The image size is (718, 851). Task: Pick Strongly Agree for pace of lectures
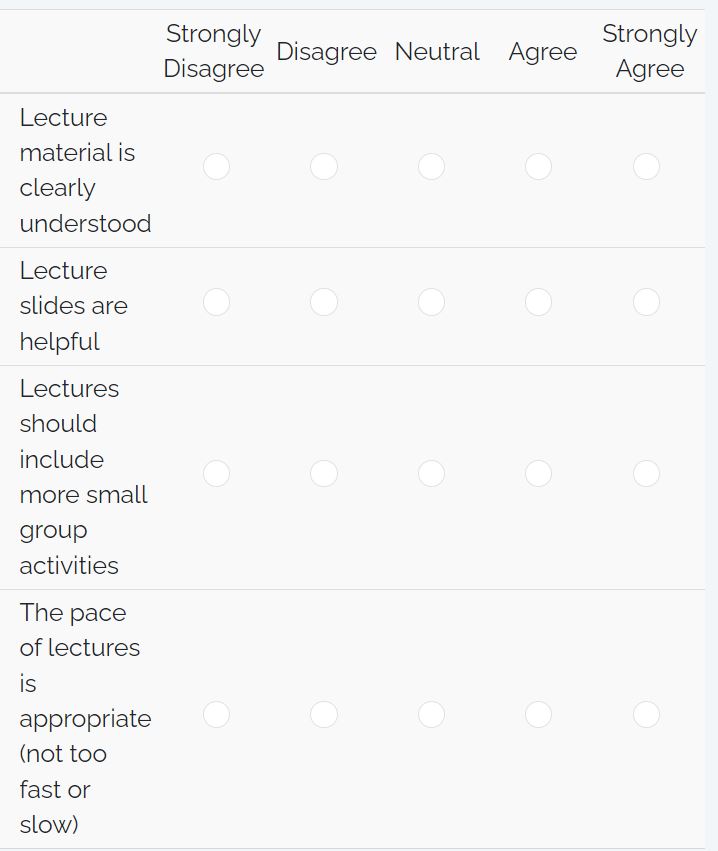point(646,714)
